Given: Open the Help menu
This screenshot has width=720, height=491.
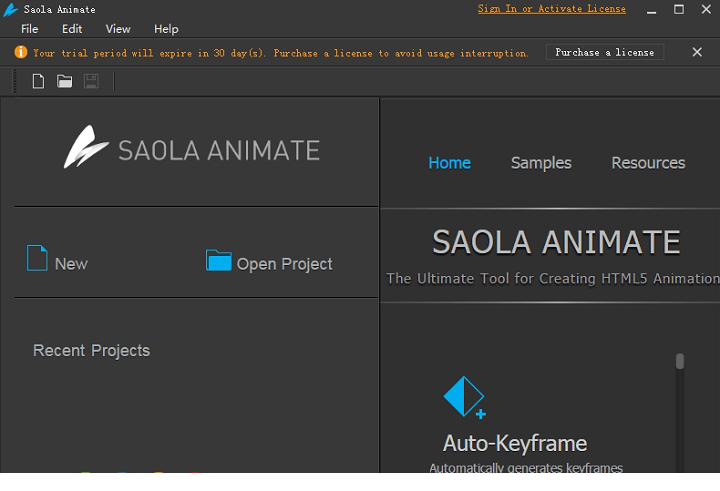Looking at the screenshot, I should coord(166,29).
